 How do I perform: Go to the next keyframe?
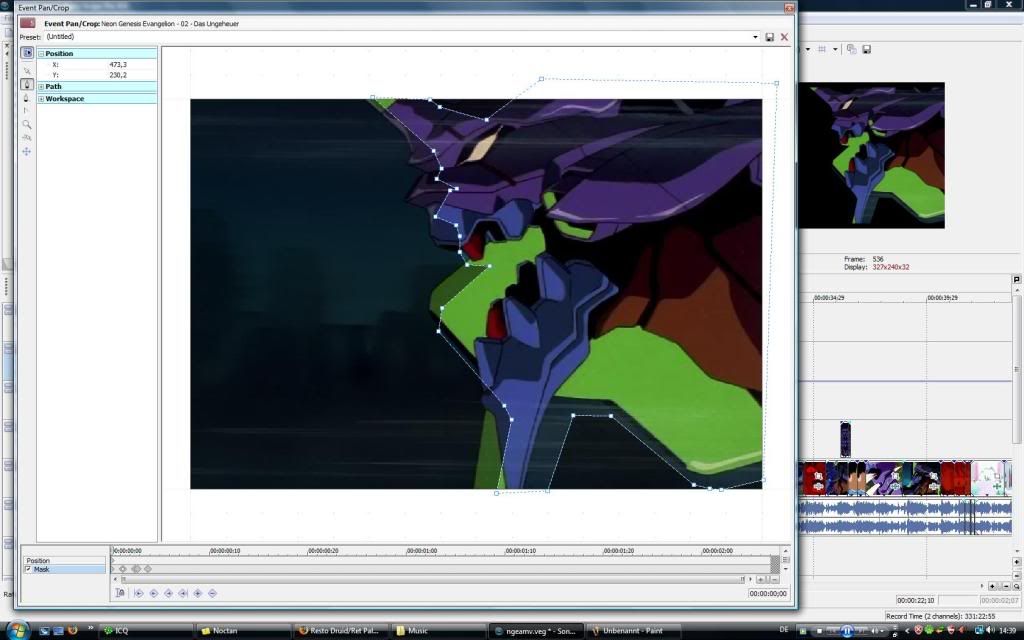tap(168, 593)
